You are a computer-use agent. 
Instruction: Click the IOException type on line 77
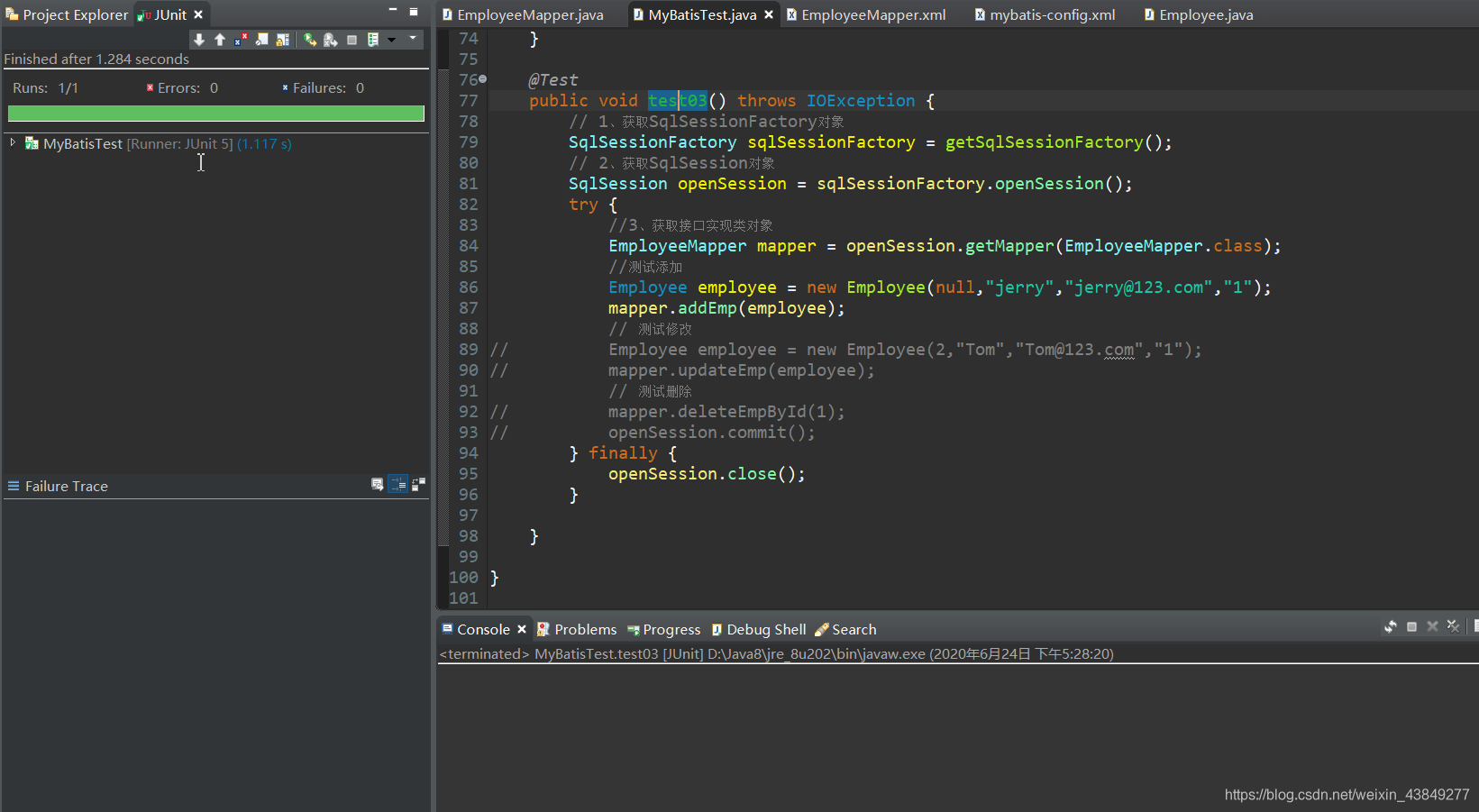tap(861, 101)
